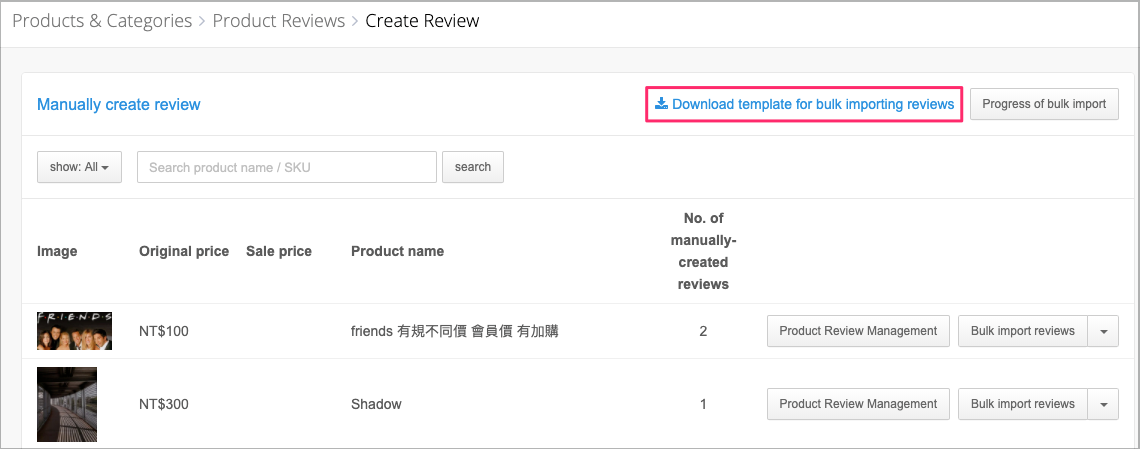This screenshot has height=449, width=1140.
Task: Click the Shadow product name text
Action: 376,404
